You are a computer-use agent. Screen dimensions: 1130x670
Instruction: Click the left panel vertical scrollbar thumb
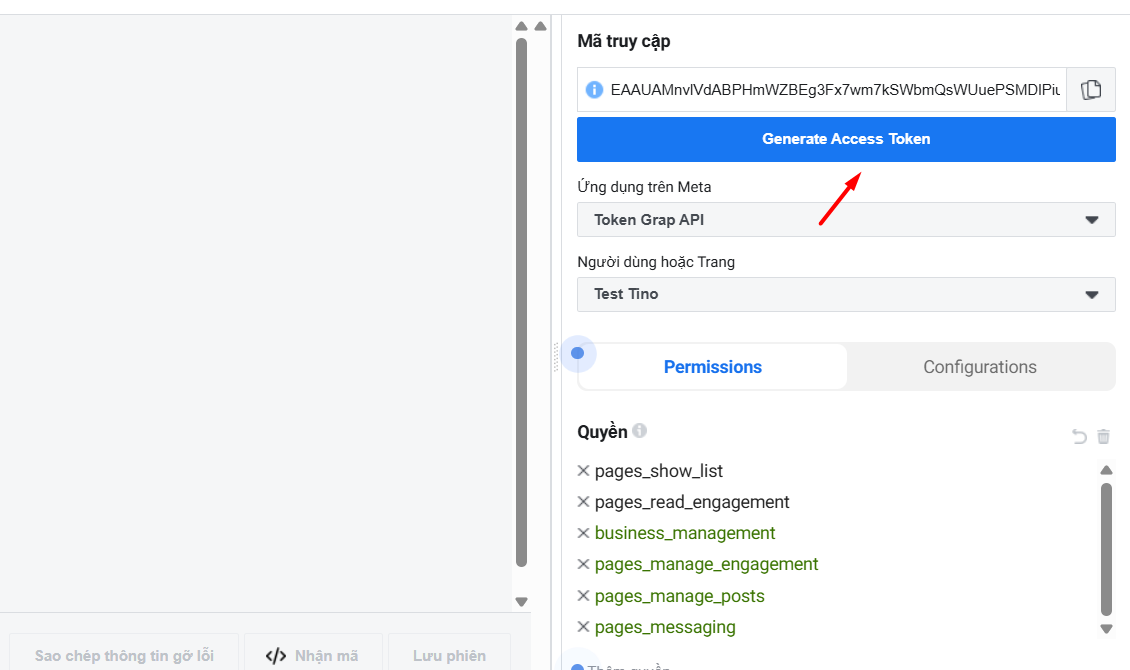point(522,303)
